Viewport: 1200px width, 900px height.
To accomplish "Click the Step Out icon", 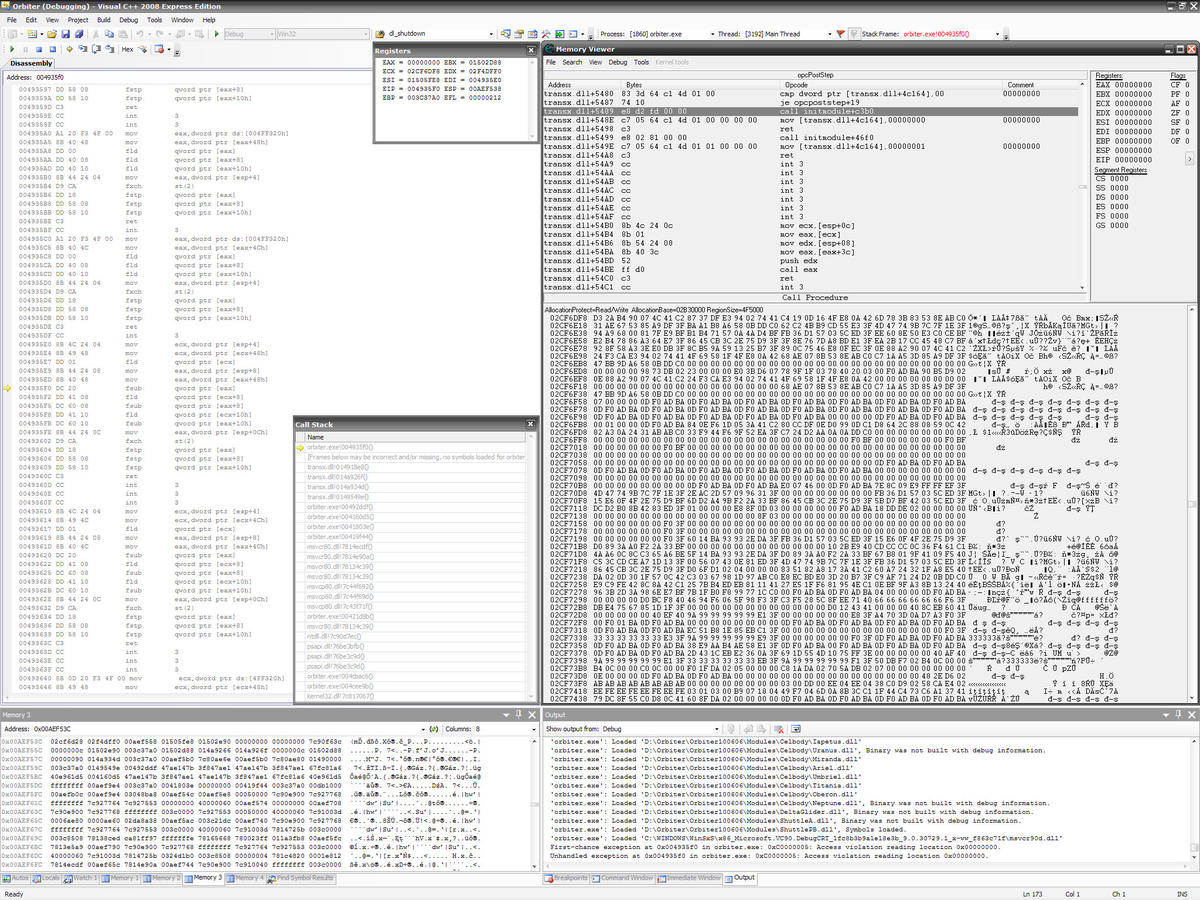I will [109, 49].
